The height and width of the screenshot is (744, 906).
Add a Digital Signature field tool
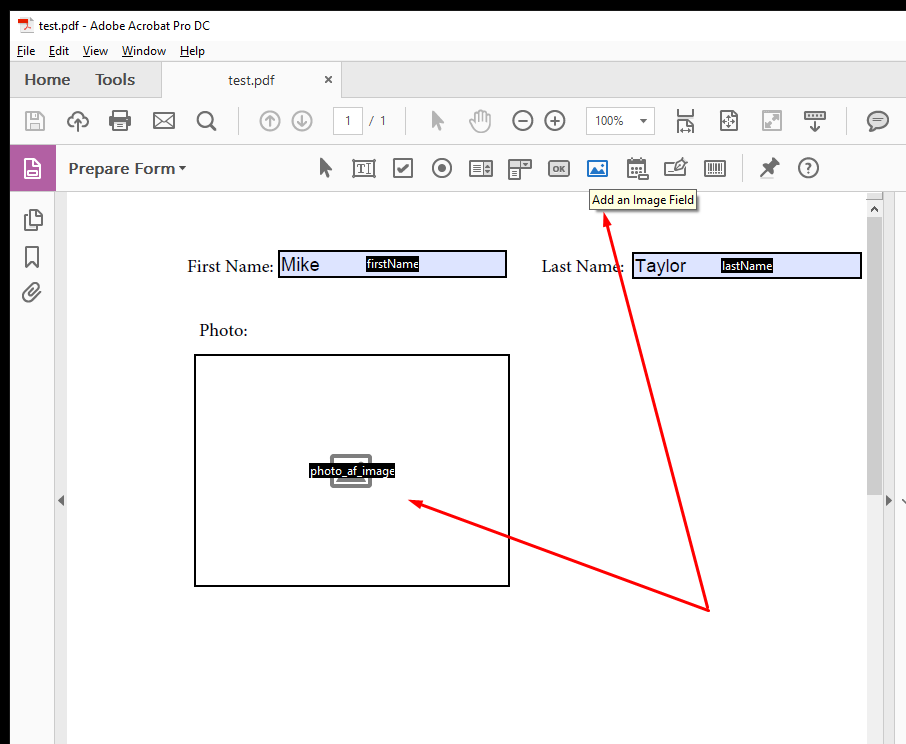pyautogui.click(x=675, y=168)
